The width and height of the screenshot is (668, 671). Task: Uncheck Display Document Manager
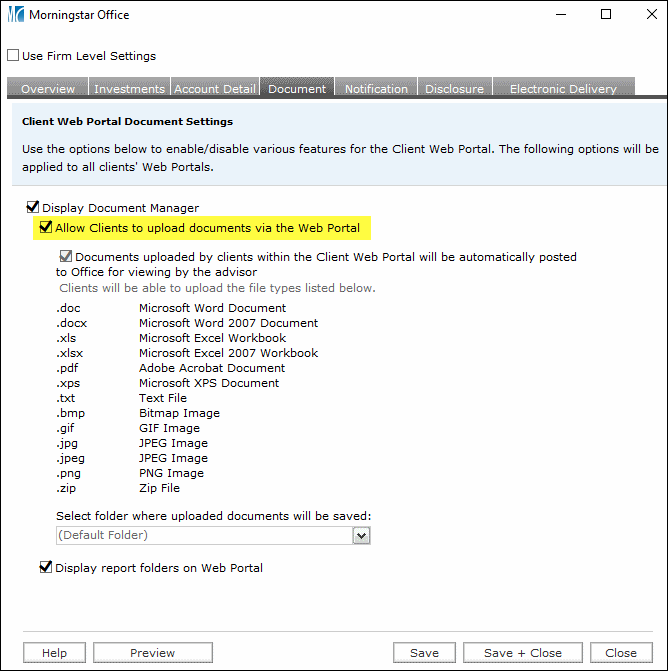tap(33, 208)
